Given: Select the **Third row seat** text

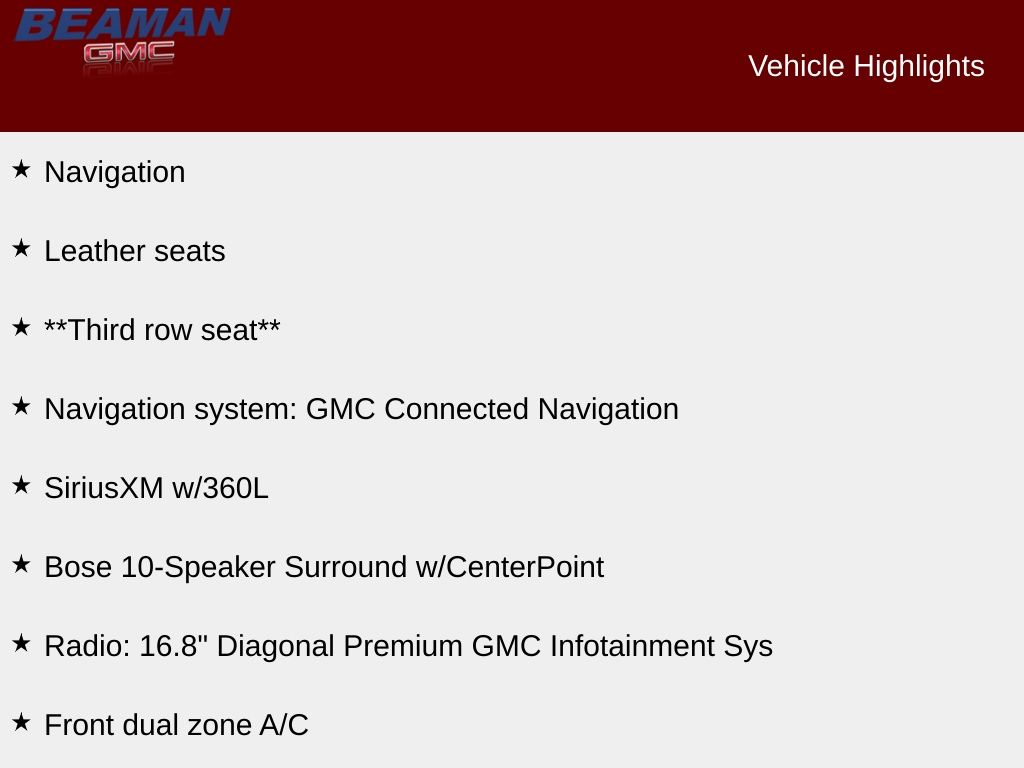Looking at the screenshot, I should (x=162, y=330).
